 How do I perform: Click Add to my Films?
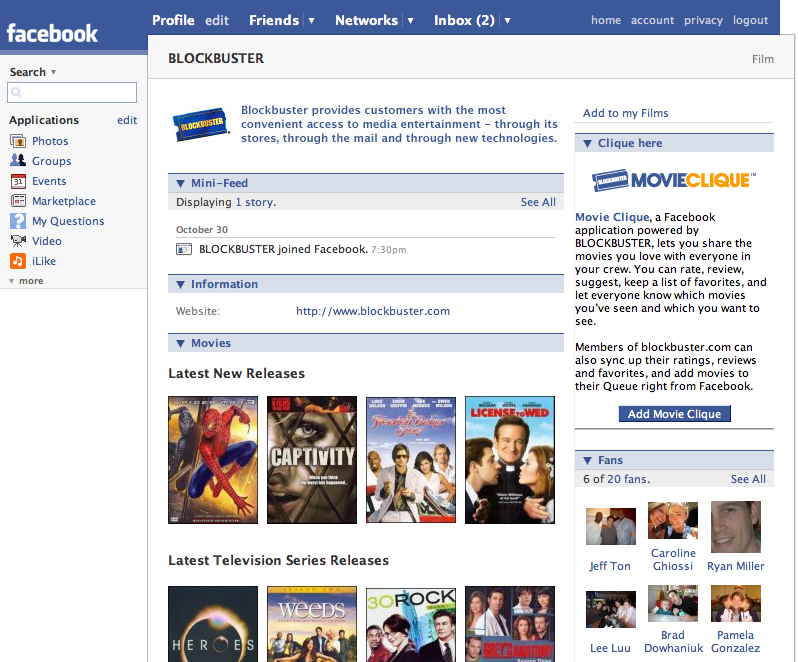pyautogui.click(x=625, y=113)
